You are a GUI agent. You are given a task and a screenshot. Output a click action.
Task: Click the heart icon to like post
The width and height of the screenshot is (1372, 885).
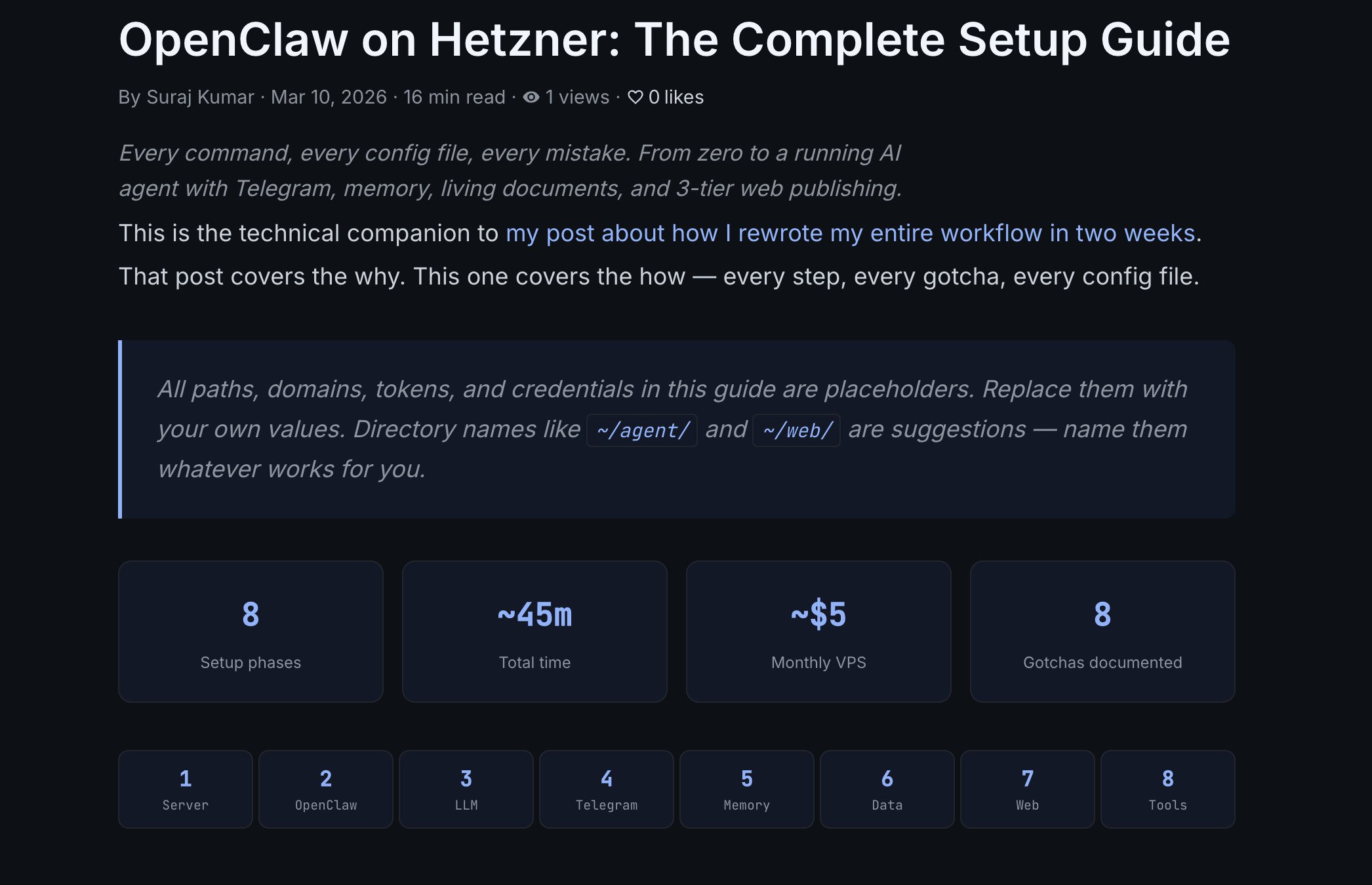(x=635, y=98)
